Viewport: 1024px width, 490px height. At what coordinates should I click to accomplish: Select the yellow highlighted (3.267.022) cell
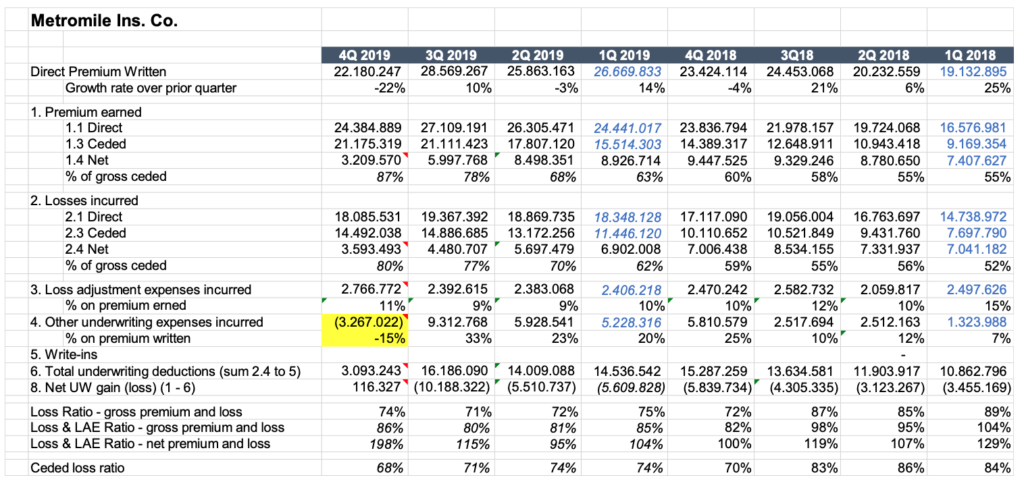[x=364, y=322]
